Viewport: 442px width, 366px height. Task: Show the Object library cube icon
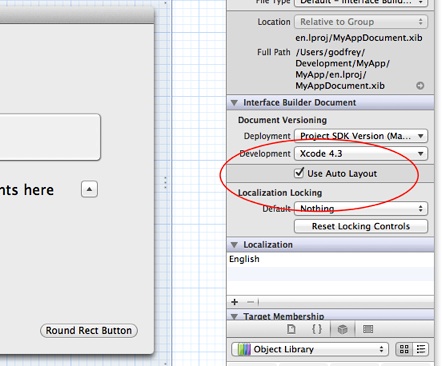(342, 329)
